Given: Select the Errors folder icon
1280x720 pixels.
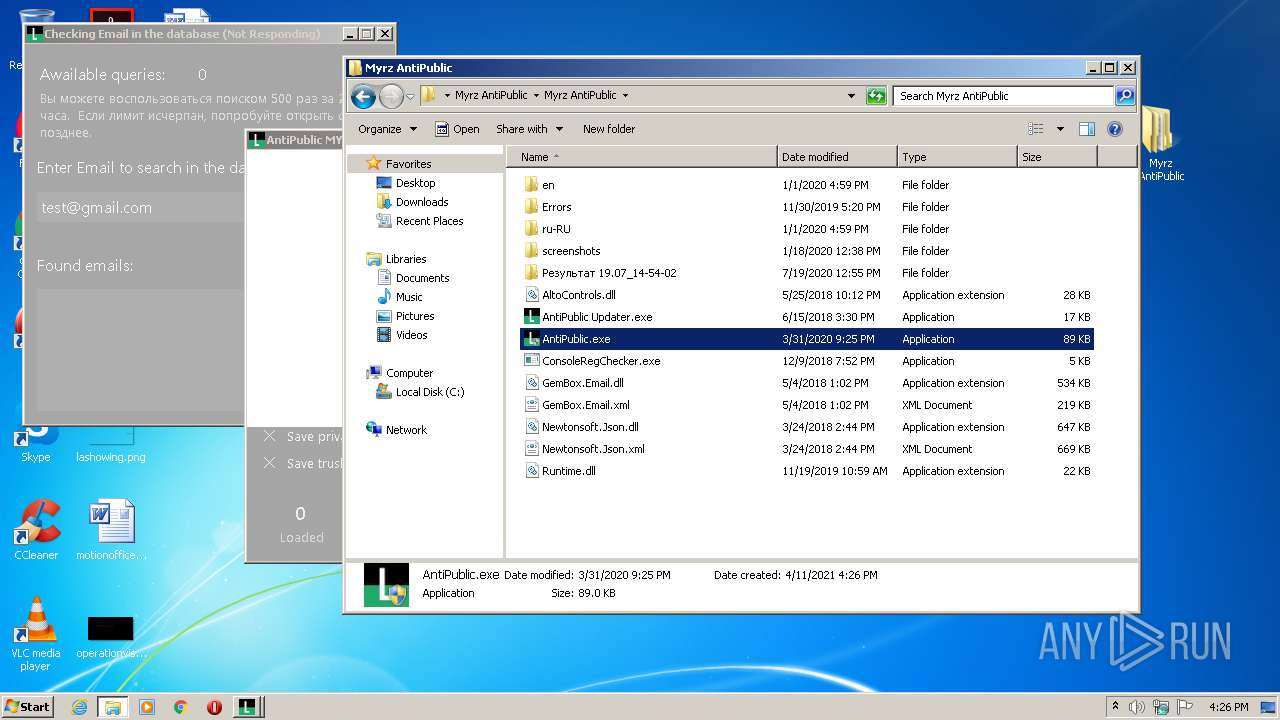Looking at the screenshot, I should 531,207.
